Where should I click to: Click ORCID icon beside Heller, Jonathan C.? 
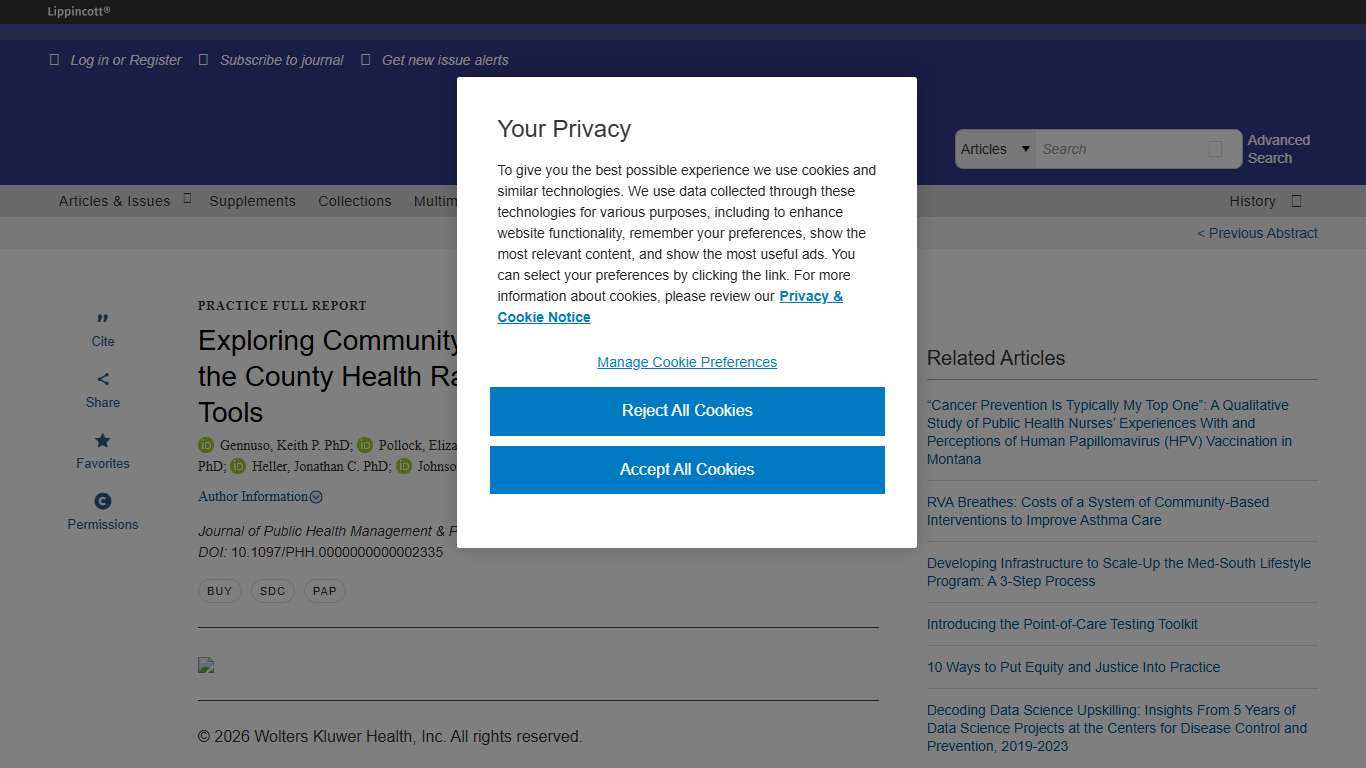pos(238,466)
